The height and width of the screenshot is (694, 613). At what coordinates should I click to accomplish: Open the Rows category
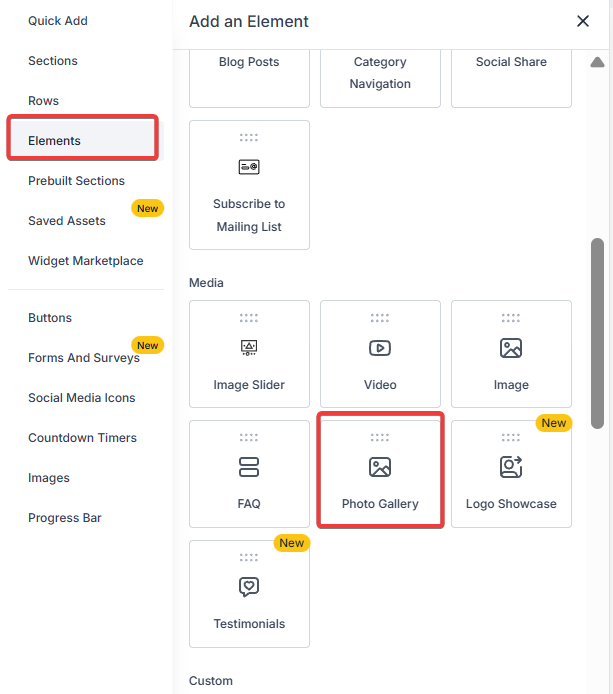[44, 101]
